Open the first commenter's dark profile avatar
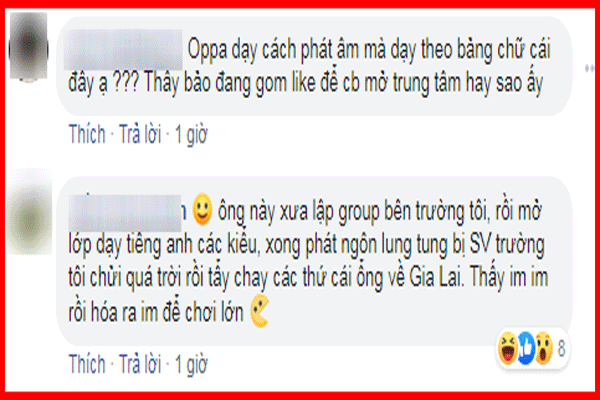This screenshot has height=400, width=600. coord(28,47)
